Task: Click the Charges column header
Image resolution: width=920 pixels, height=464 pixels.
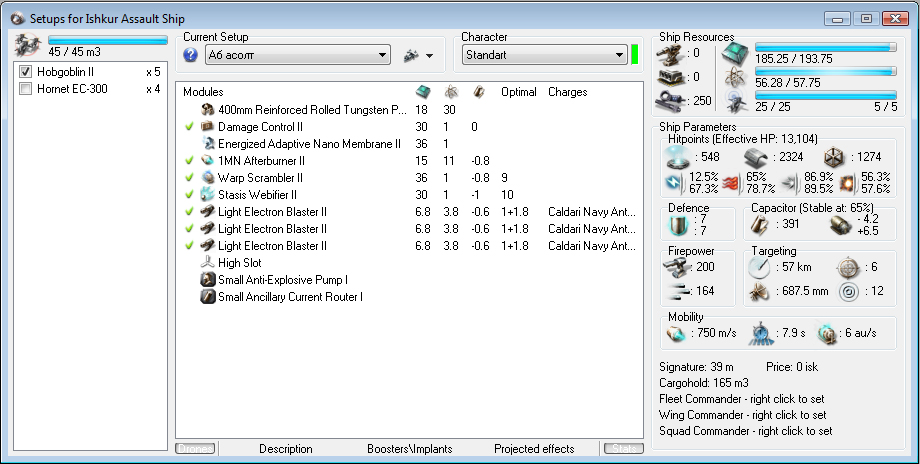Action: click(x=567, y=92)
